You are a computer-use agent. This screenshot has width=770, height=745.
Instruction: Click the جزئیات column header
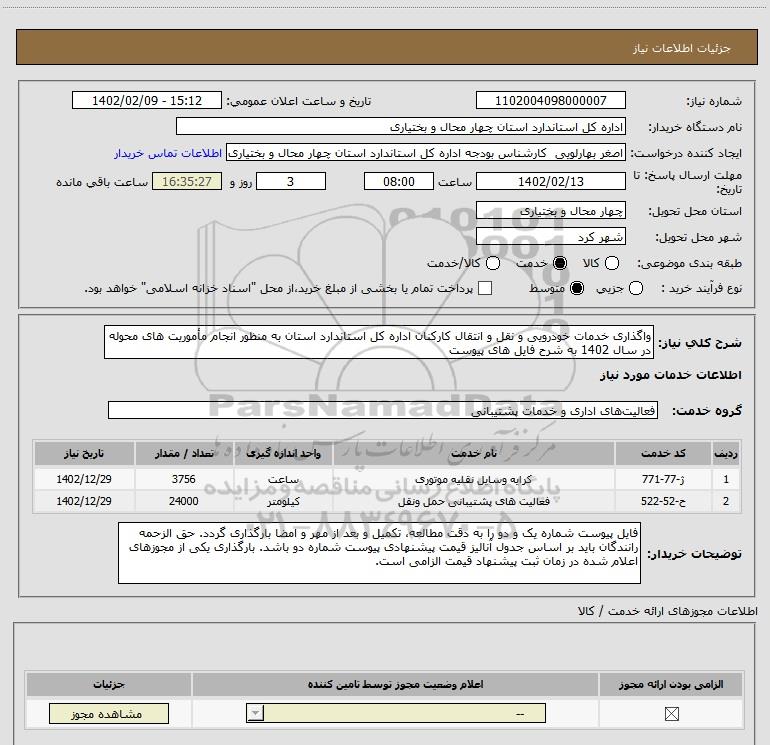[109, 685]
